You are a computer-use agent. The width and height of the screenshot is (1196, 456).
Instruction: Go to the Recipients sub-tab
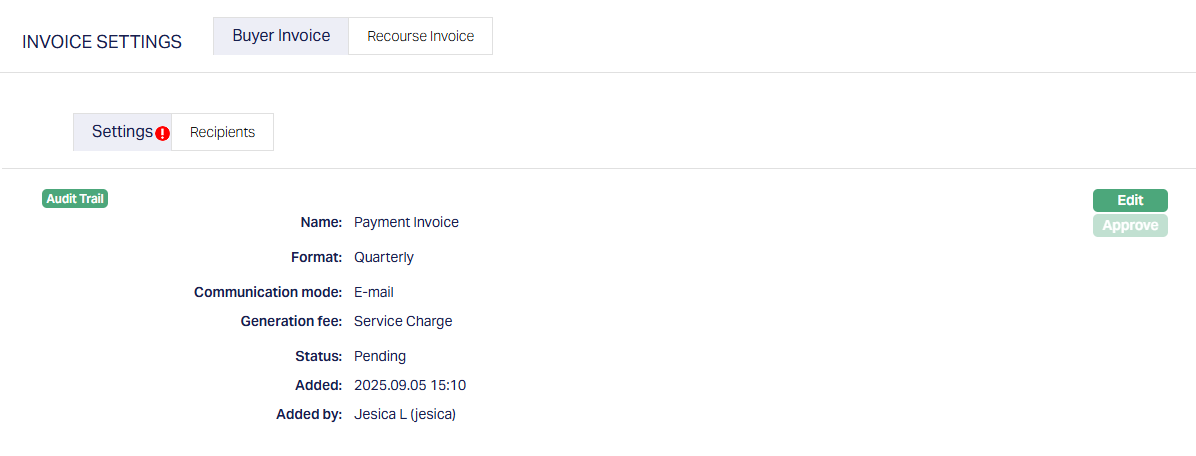222,132
